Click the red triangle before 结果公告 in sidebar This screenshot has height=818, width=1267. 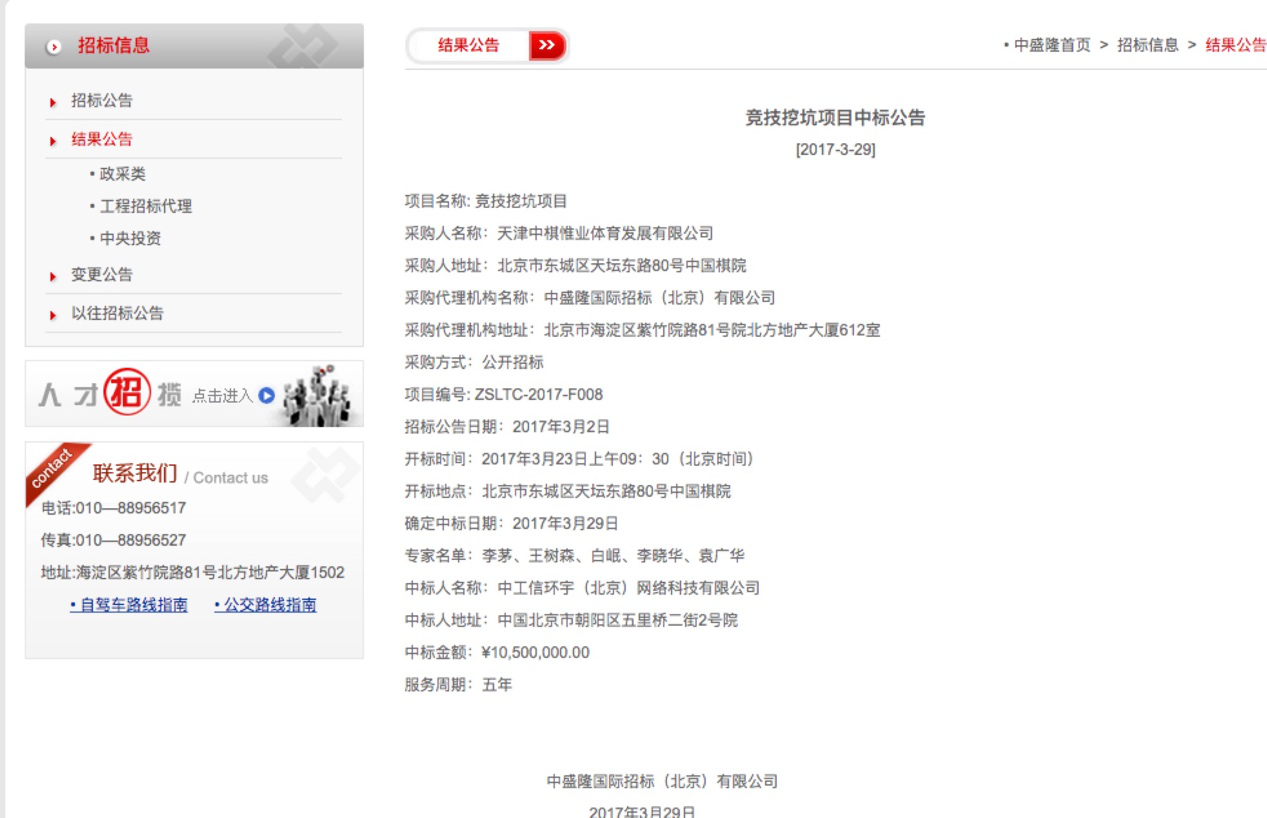click(53, 141)
